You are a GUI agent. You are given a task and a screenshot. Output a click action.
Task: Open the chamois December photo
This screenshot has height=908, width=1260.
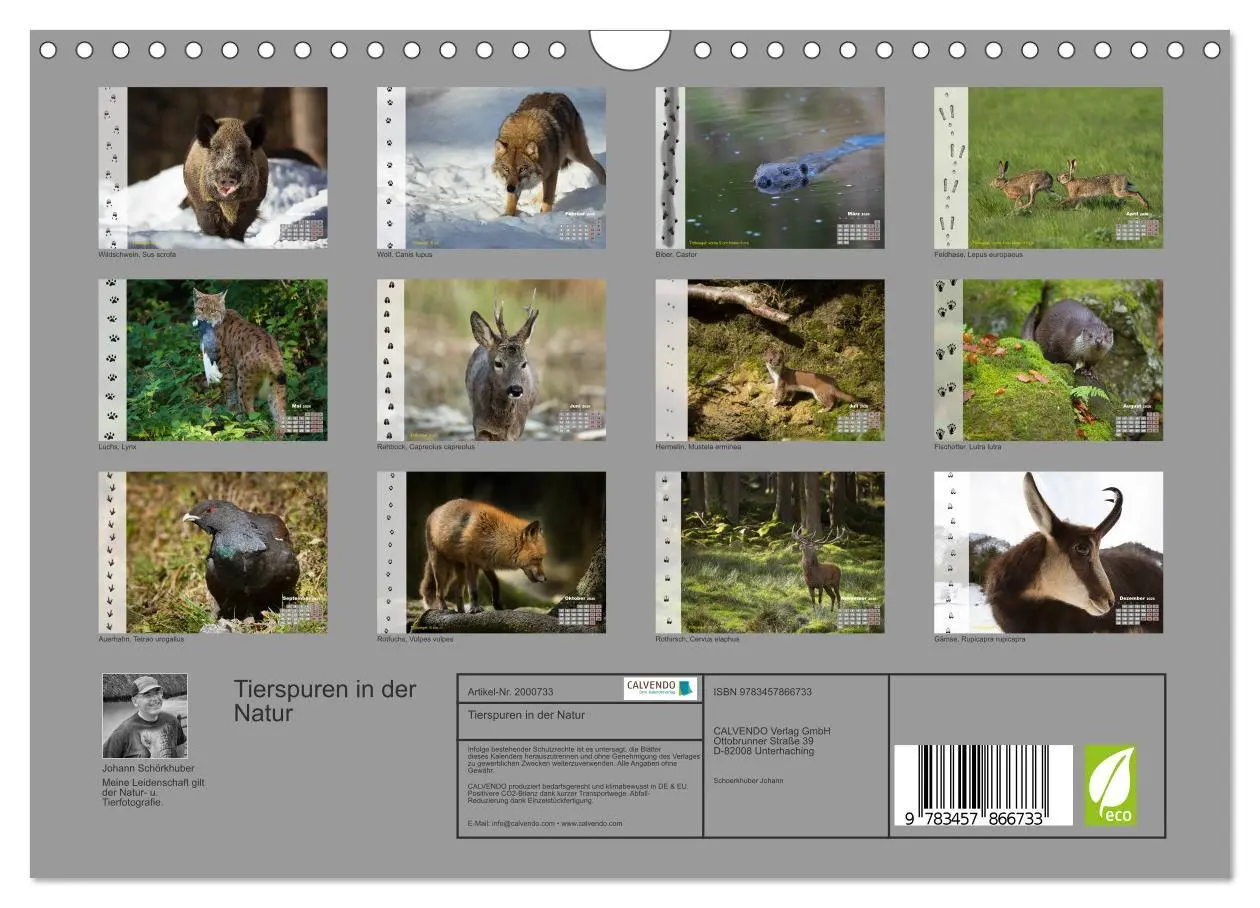tap(1048, 552)
